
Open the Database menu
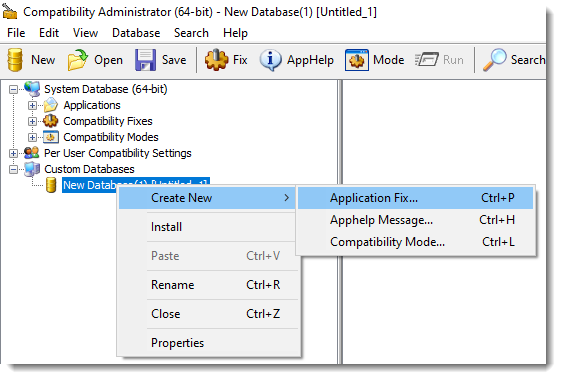[x=136, y=33]
